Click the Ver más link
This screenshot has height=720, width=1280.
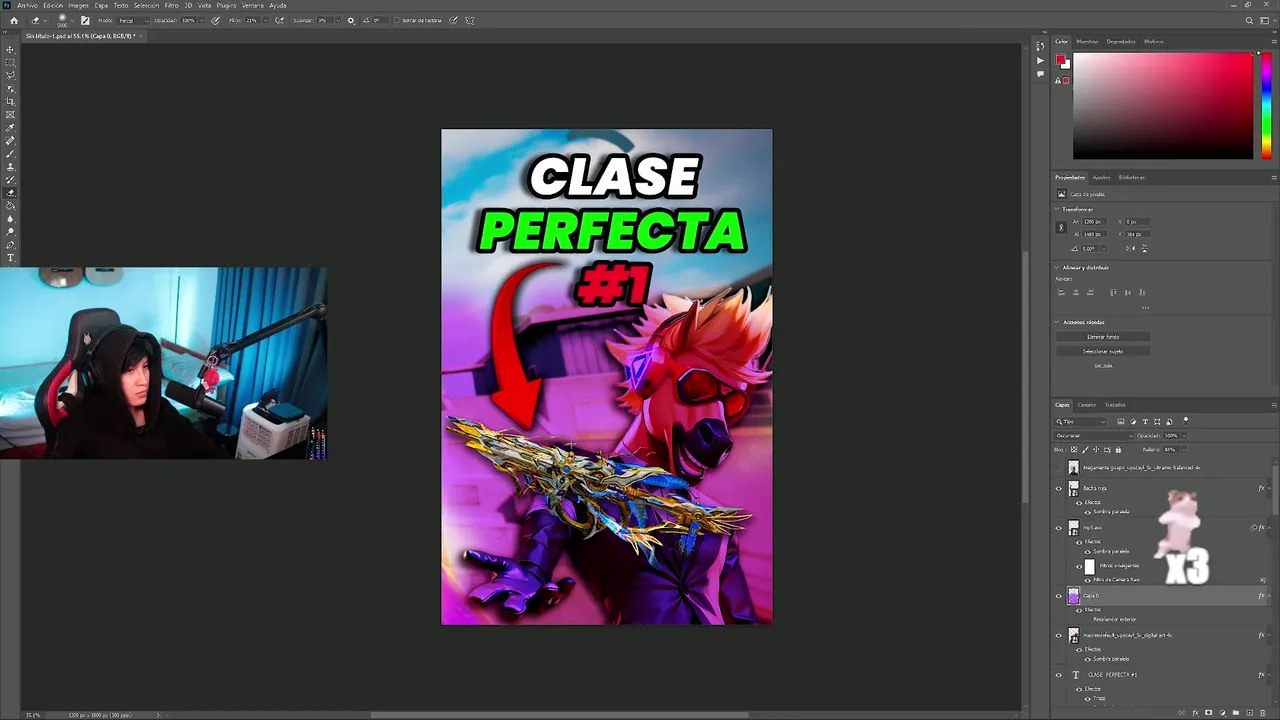[1103, 365]
